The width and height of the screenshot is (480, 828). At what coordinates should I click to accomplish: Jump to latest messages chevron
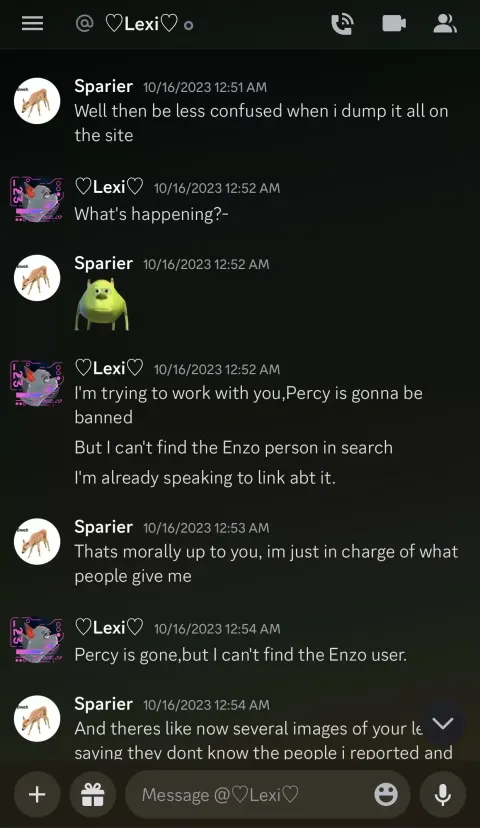click(443, 723)
